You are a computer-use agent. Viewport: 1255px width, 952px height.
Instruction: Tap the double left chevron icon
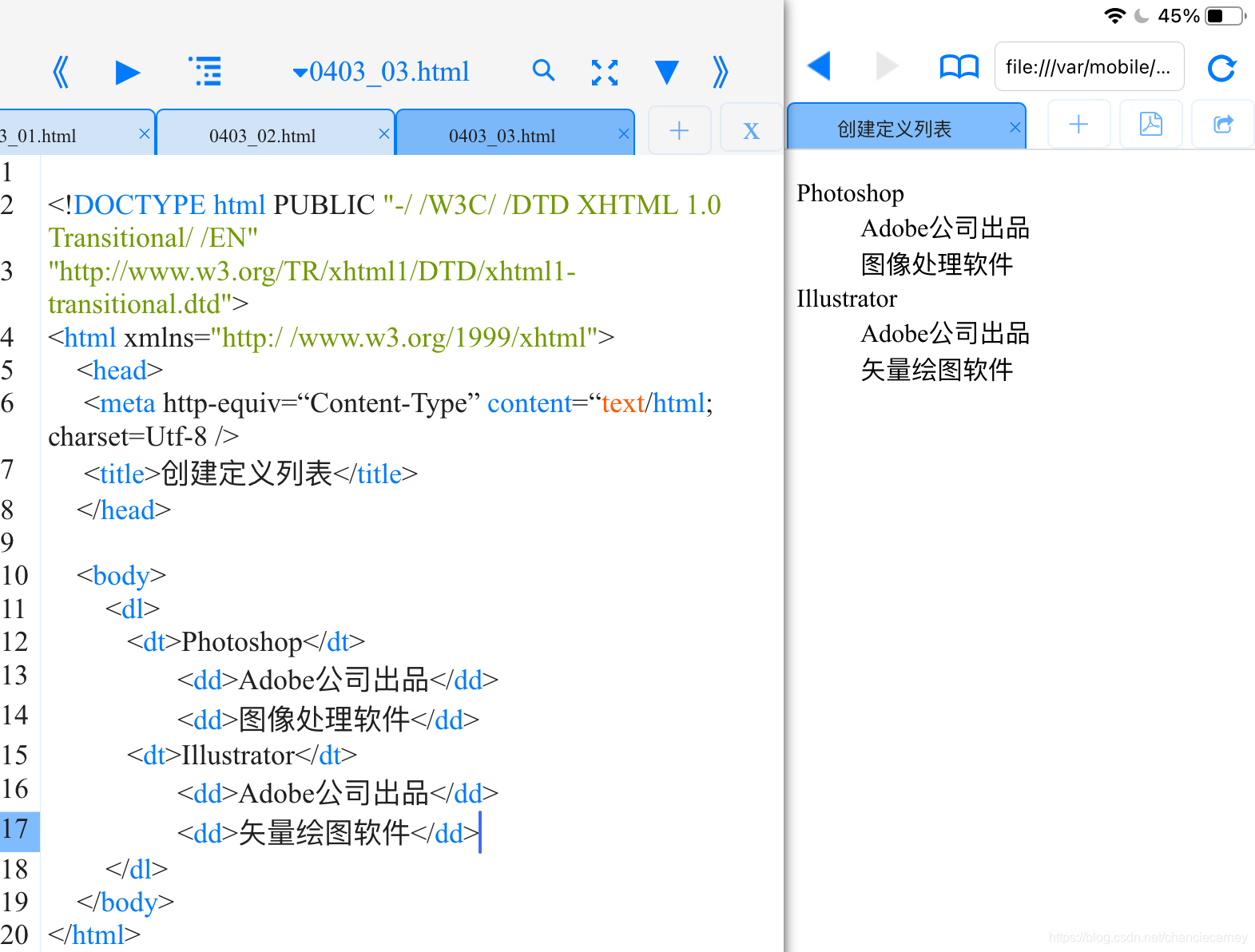pyautogui.click(x=61, y=72)
